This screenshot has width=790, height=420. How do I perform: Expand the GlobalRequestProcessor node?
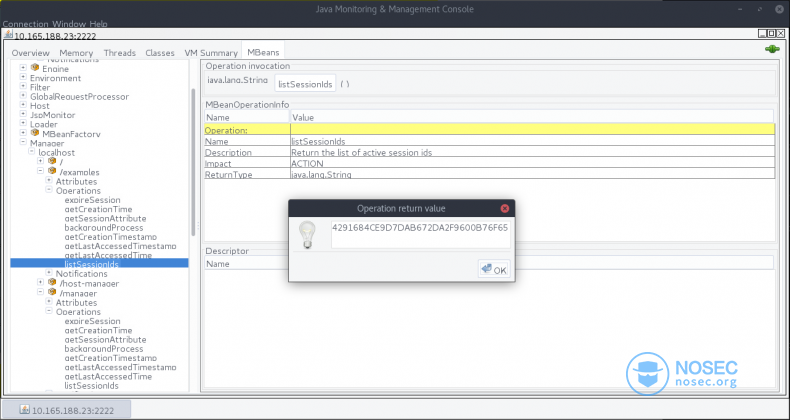point(23,95)
